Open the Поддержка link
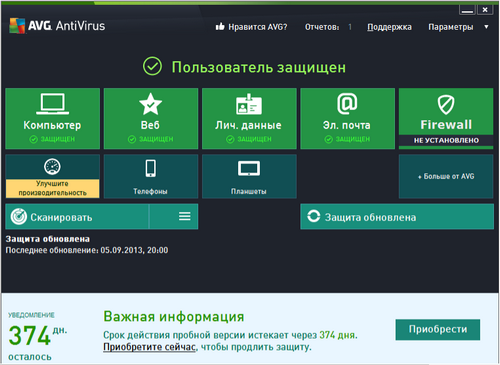 [x=389, y=27]
